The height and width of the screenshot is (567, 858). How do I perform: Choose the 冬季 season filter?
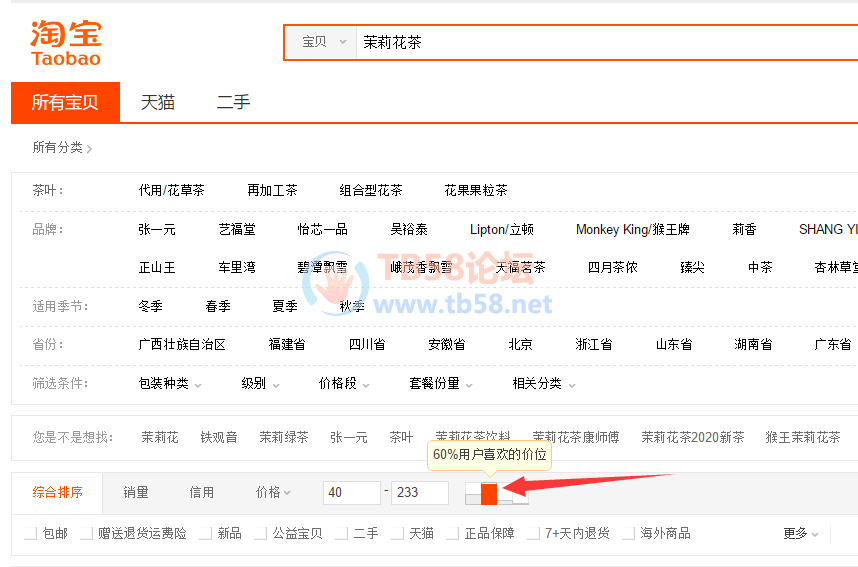coord(150,306)
